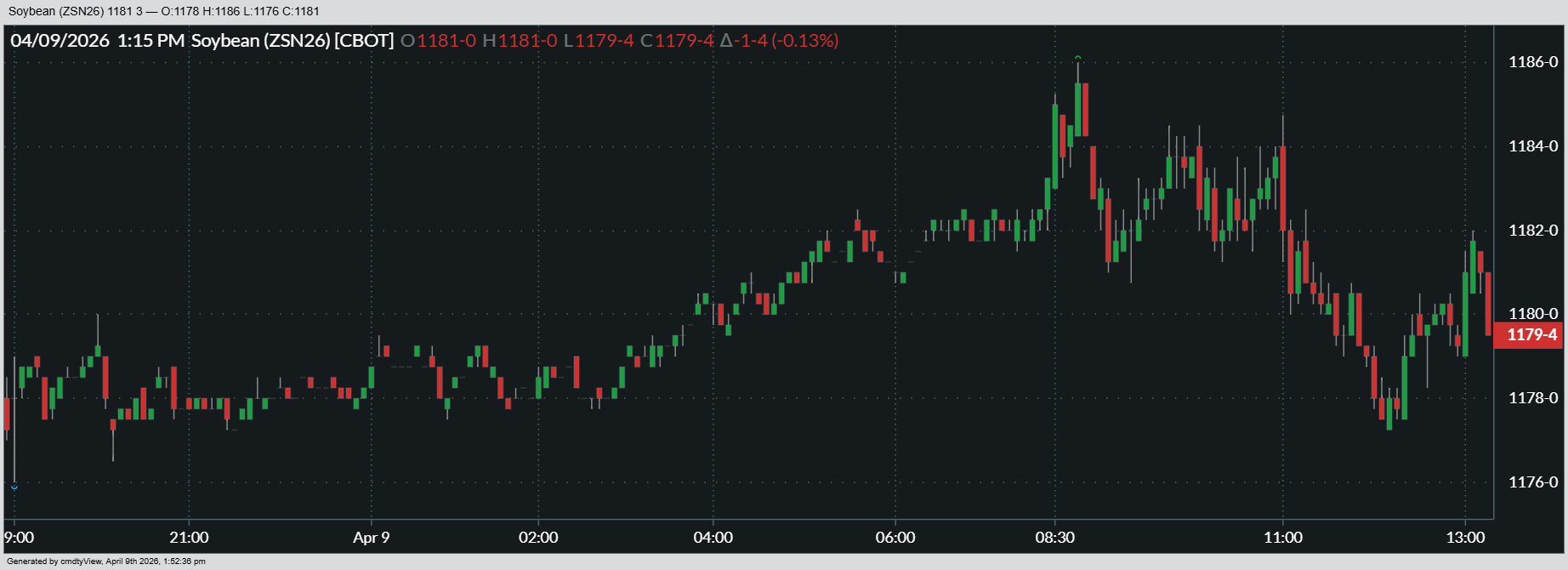Click the Soybean (ZSN26) [CBOT] symbol label
The width and height of the screenshot is (1568, 570).
[293, 41]
